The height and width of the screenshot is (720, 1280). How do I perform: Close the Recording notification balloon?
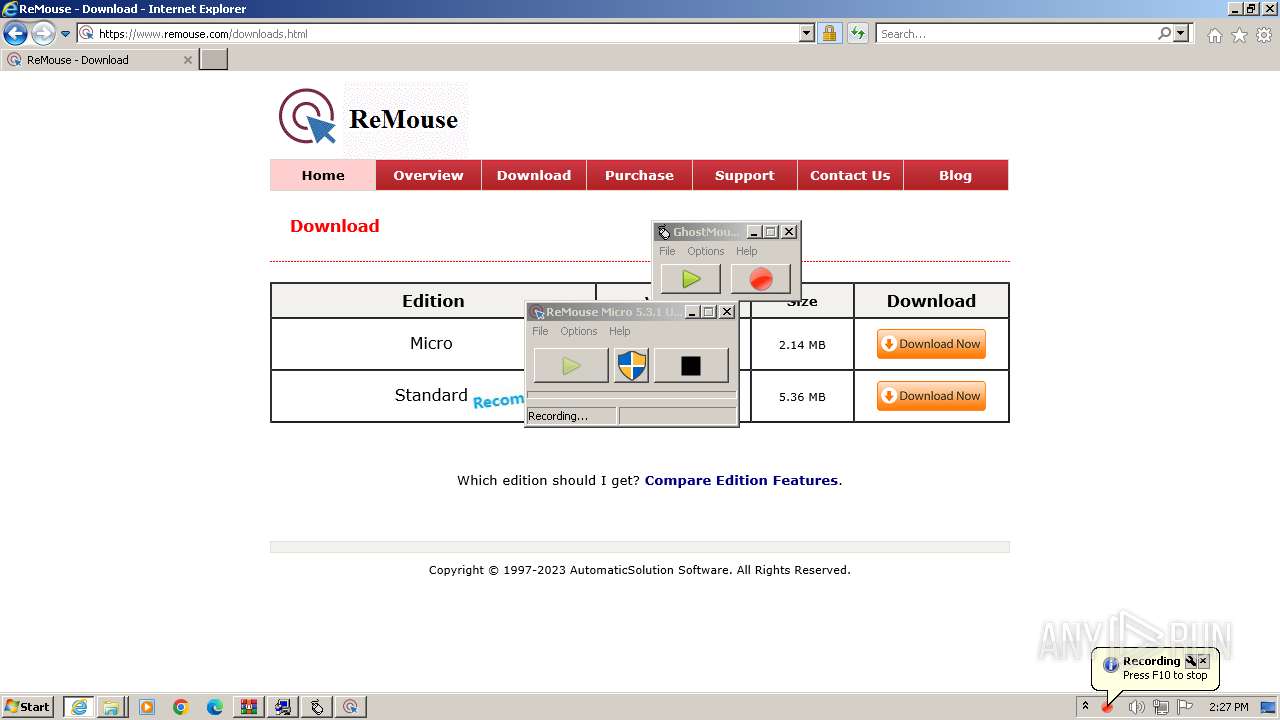click(x=1203, y=661)
